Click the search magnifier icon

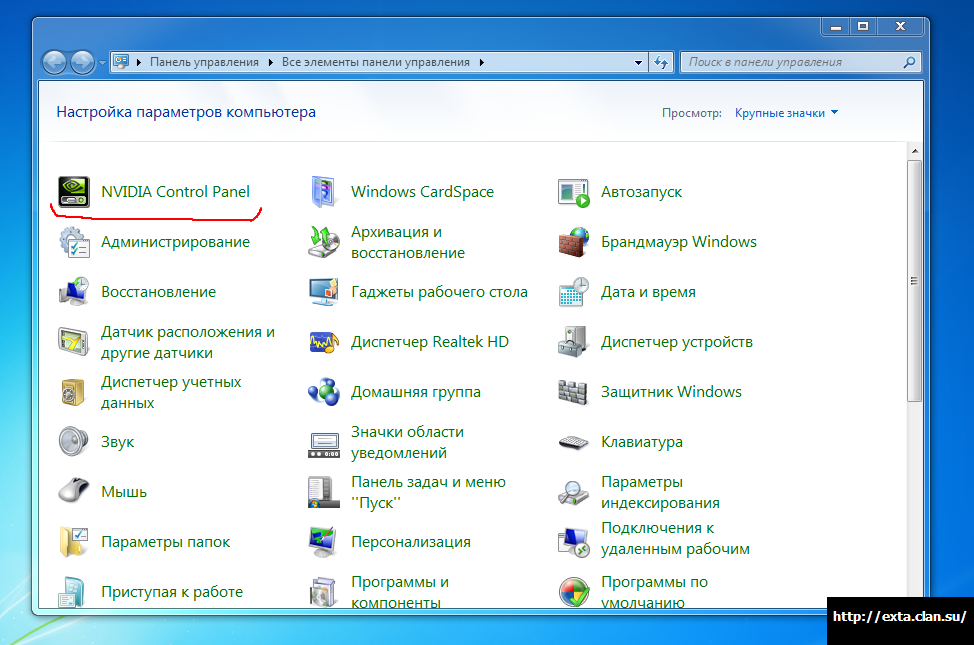(909, 62)
